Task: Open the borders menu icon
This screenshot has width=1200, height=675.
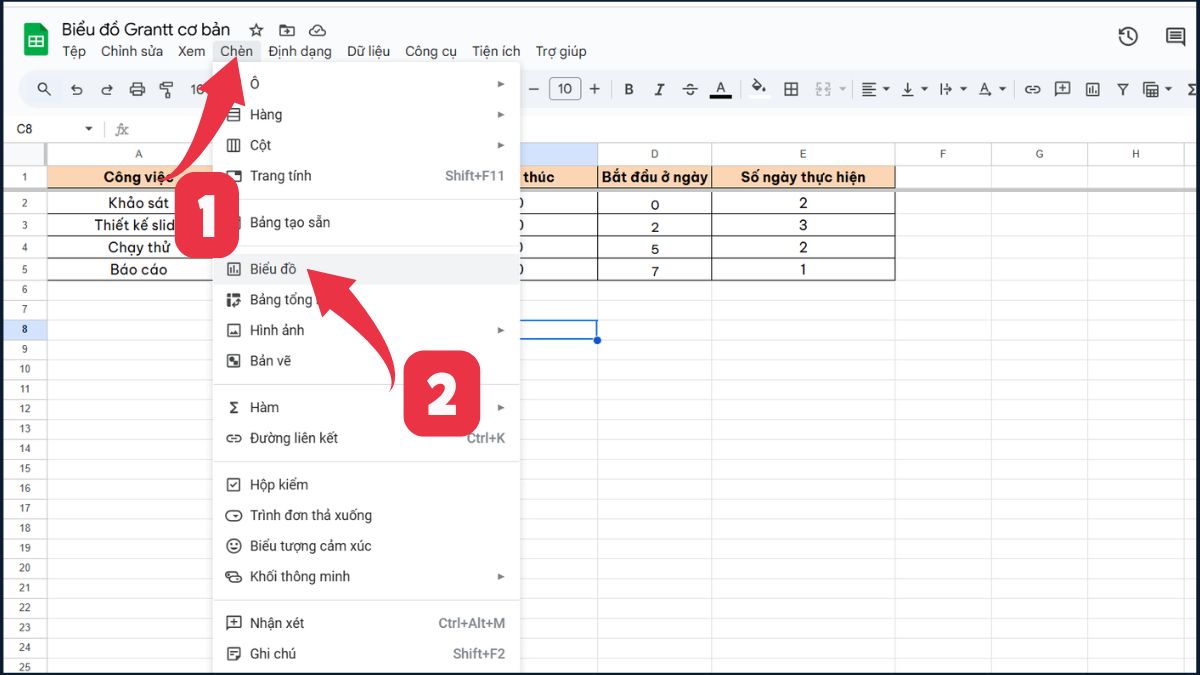Action: point(790,89)
